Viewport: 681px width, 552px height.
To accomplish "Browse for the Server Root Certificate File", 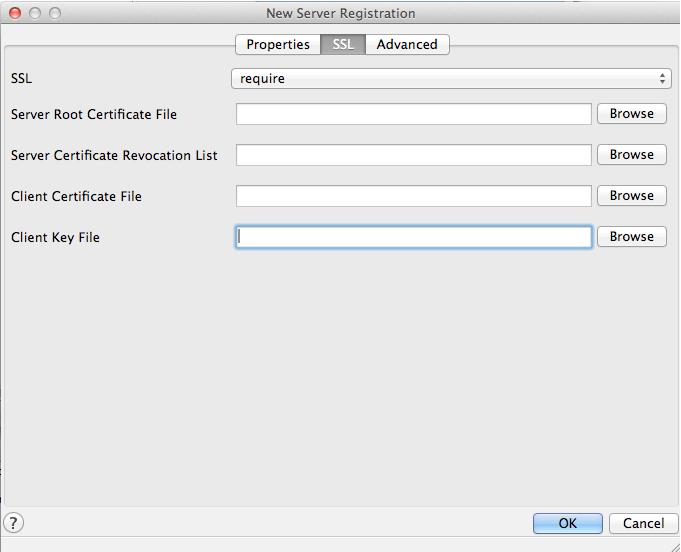I will point(631,114).
